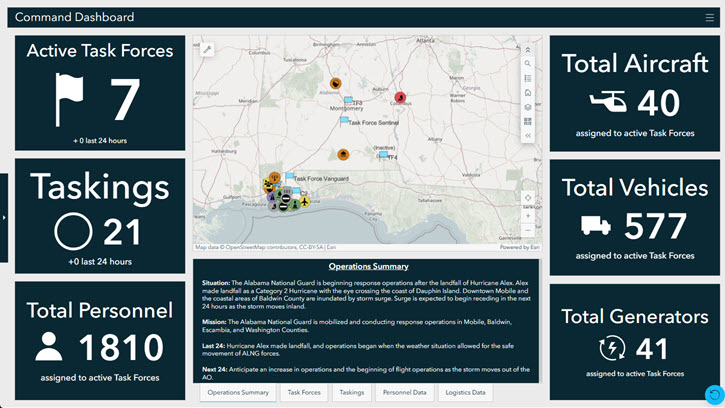The width and height of the screenshot is (725, 408).
Task: Click the 'Situation:' paragraph label
Action: [x=216, y=283]
